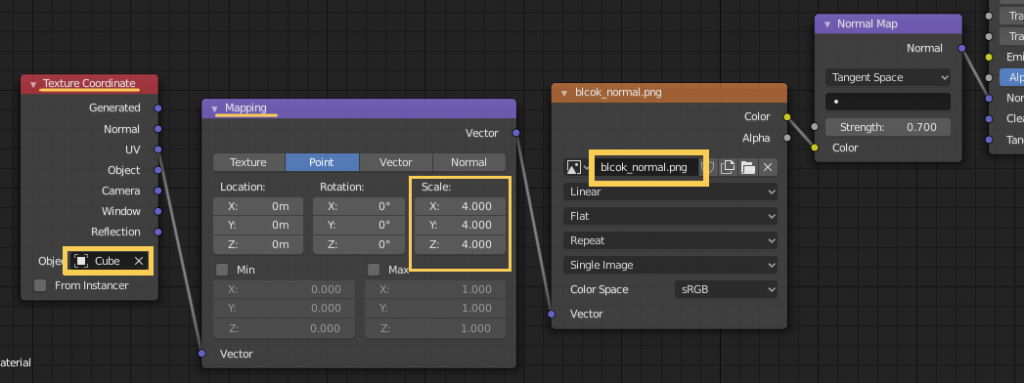Image resolution: width=1024 pixels, height=383 pixels.
Task: Click the Object output socket
Action: [158, 170]
